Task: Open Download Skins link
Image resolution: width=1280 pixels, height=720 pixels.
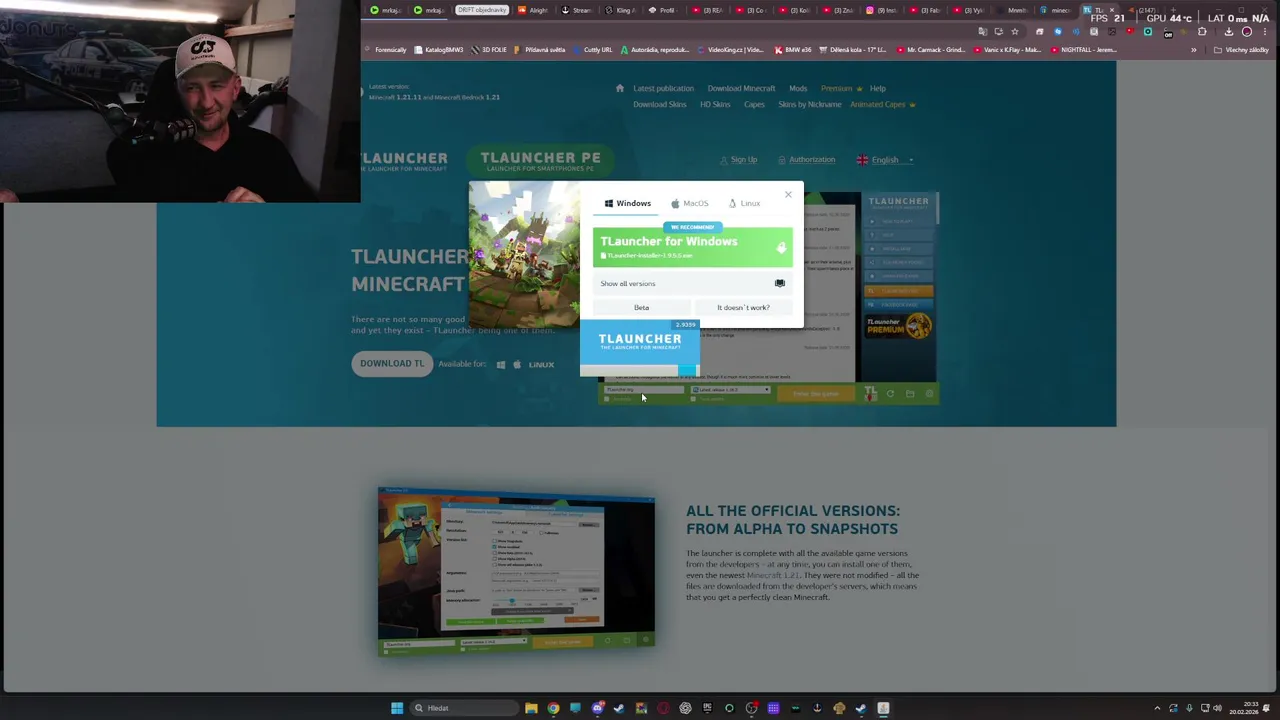Action: 659,104
